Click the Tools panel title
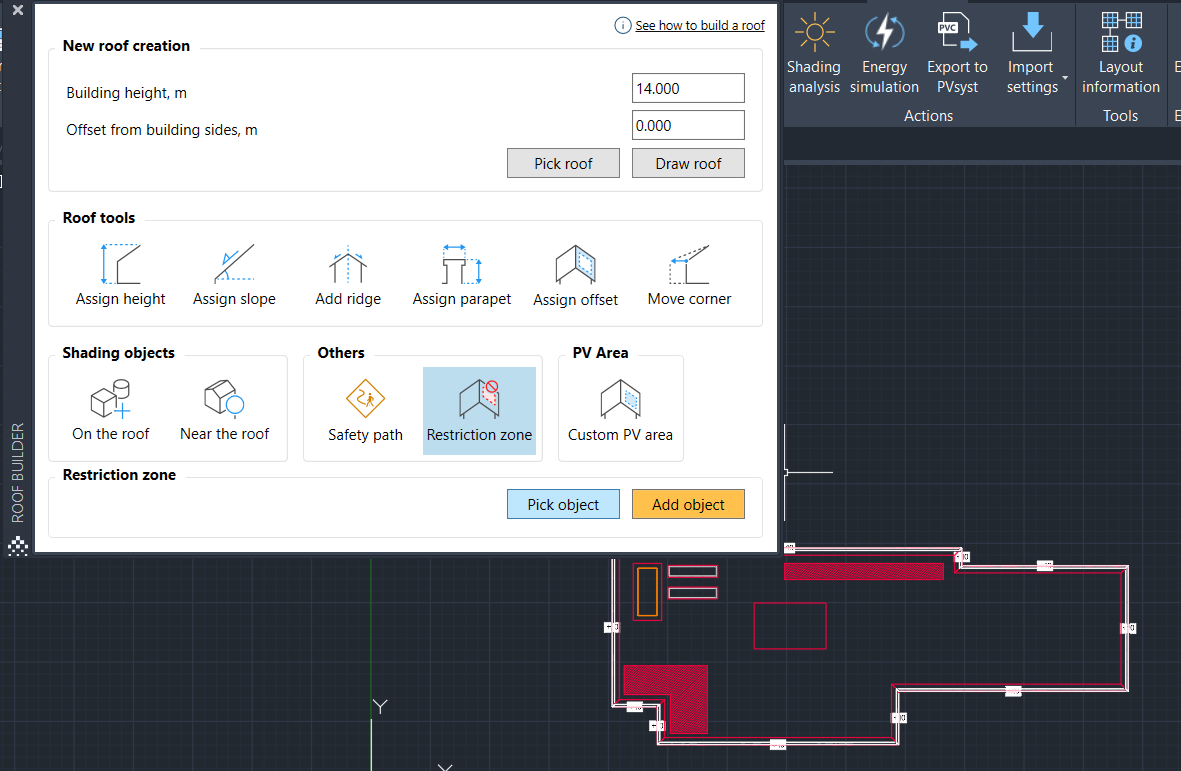This screenshot has width=1181, height=771. pyautogui.click(x=1121, y=116)
